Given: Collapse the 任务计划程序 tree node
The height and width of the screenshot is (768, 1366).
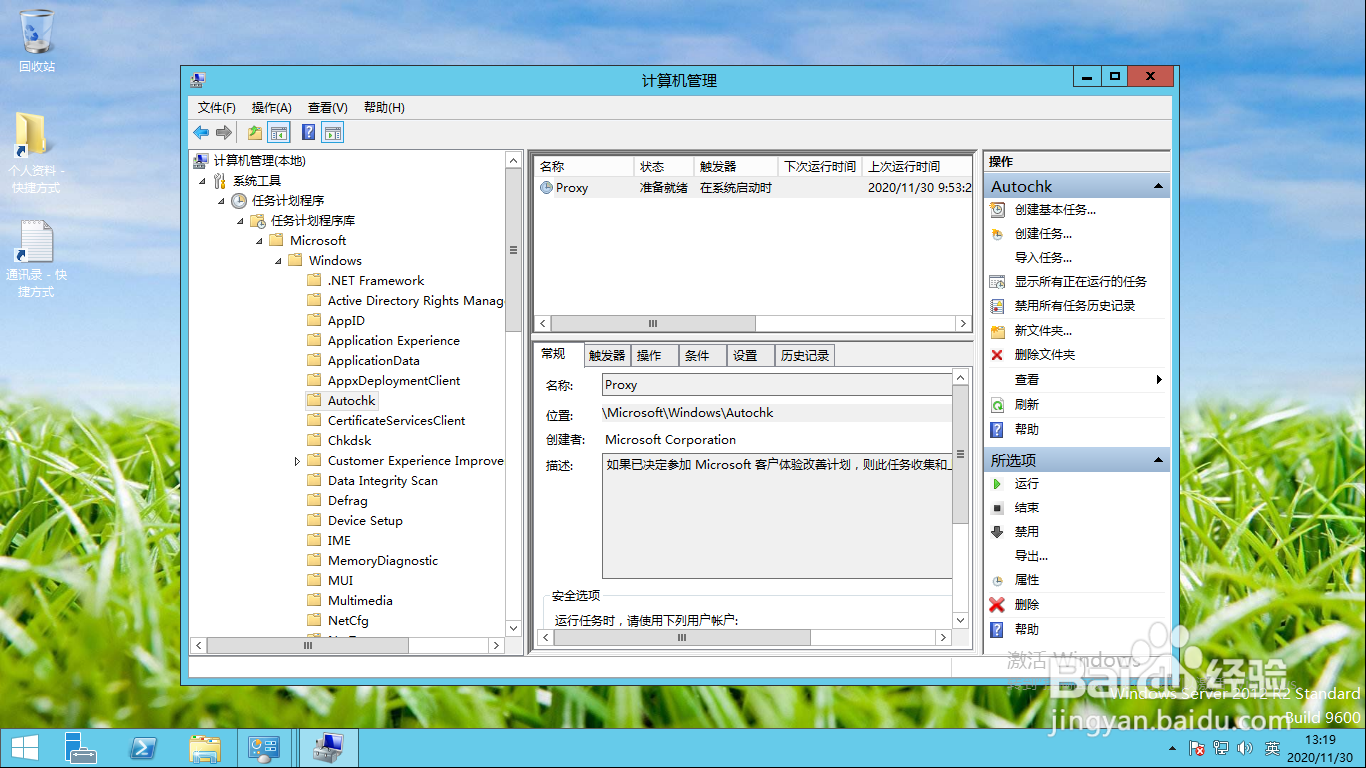Looking at the screenshot, I should pyautogui.click(x=221, y=201).
